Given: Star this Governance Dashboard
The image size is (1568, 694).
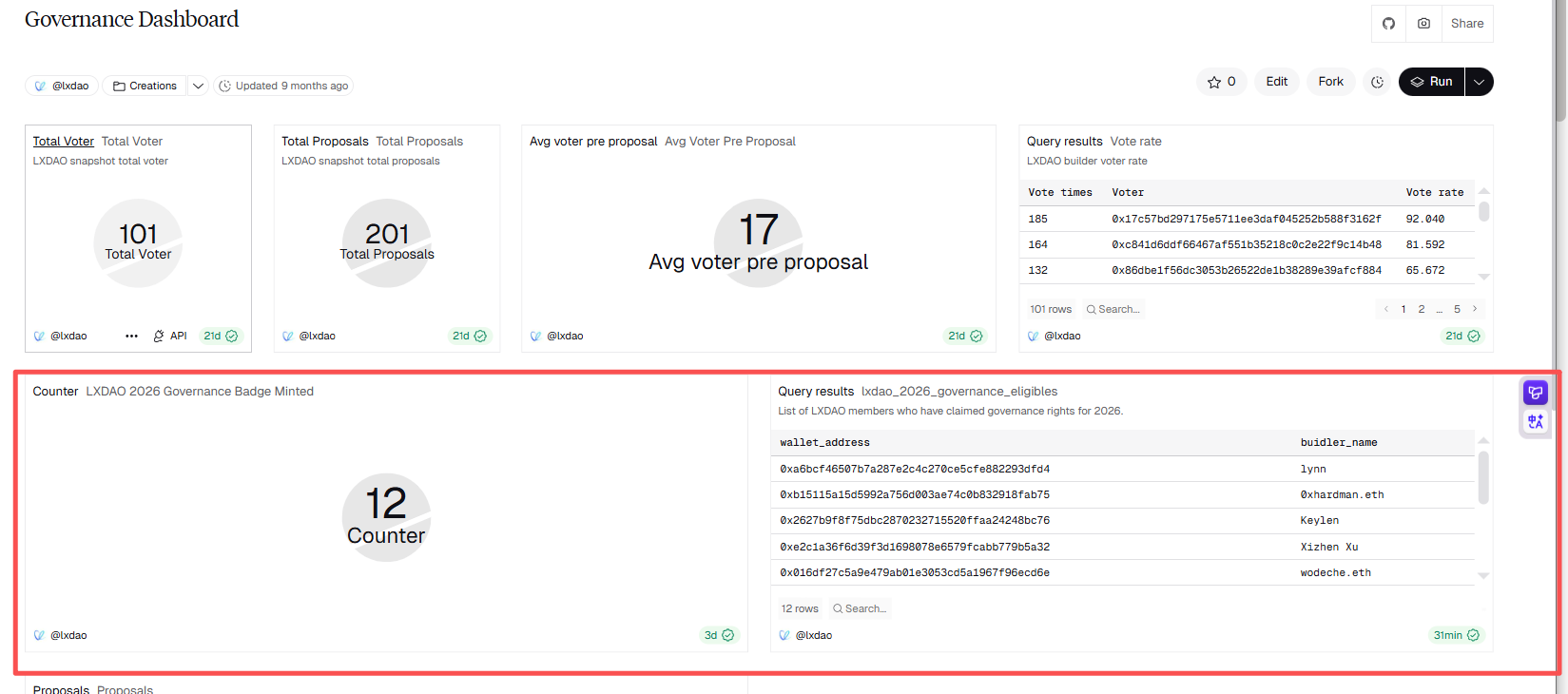Looking at the screenshot, I should click(1221, 82).
